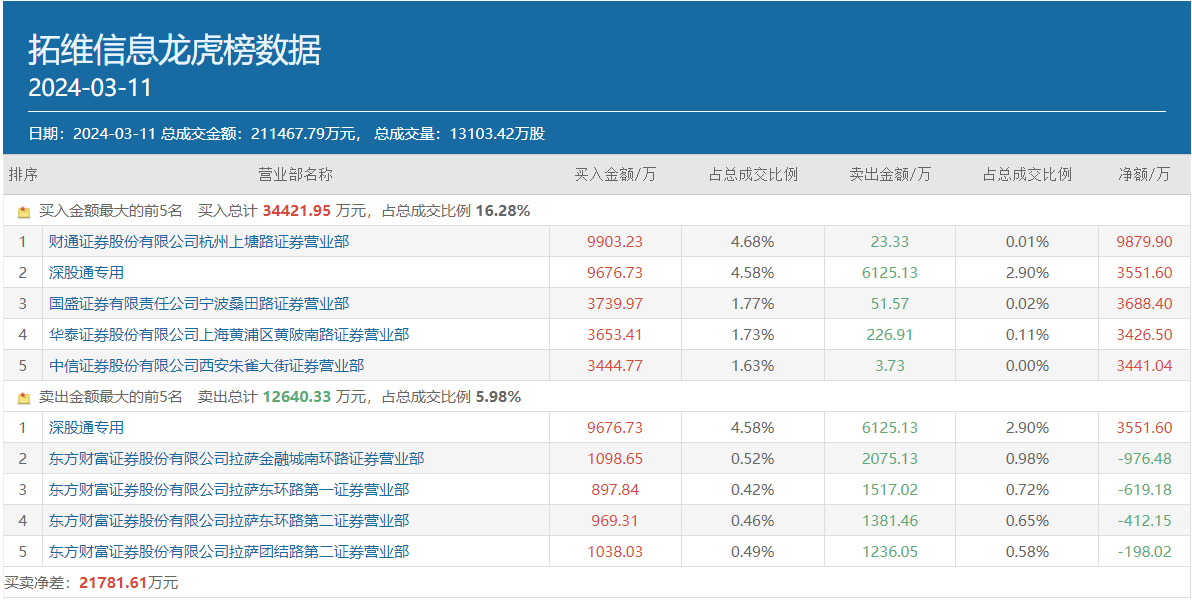Open 财通证券杭州上塘路证券营业部 link
Image resolution: width=1192 pixels, height=600 pixels.
tap(199, 241)
